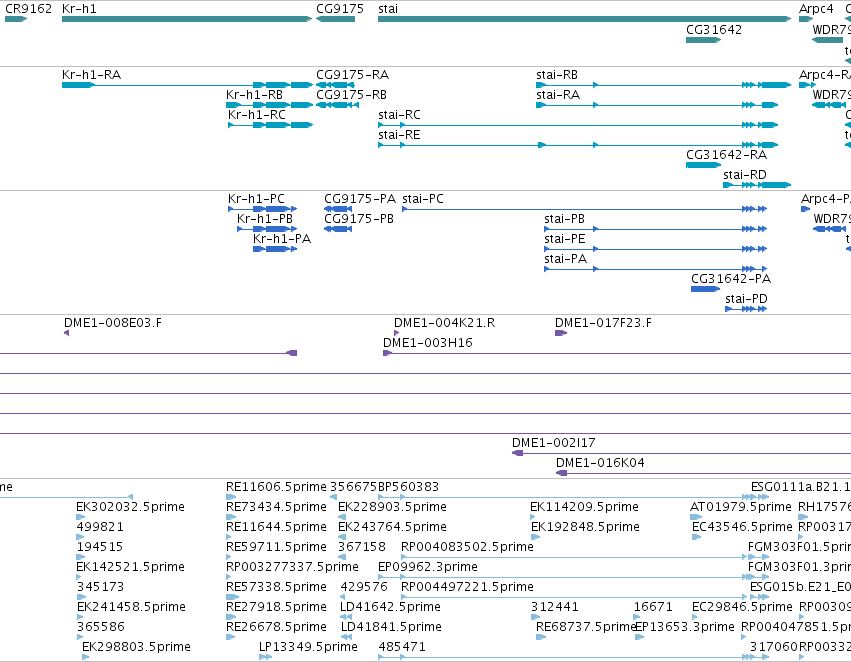This screenshot has height=662, width=851.
Task: Open the Kr-h1-RA transcript label
Action: tap(91, 75)
